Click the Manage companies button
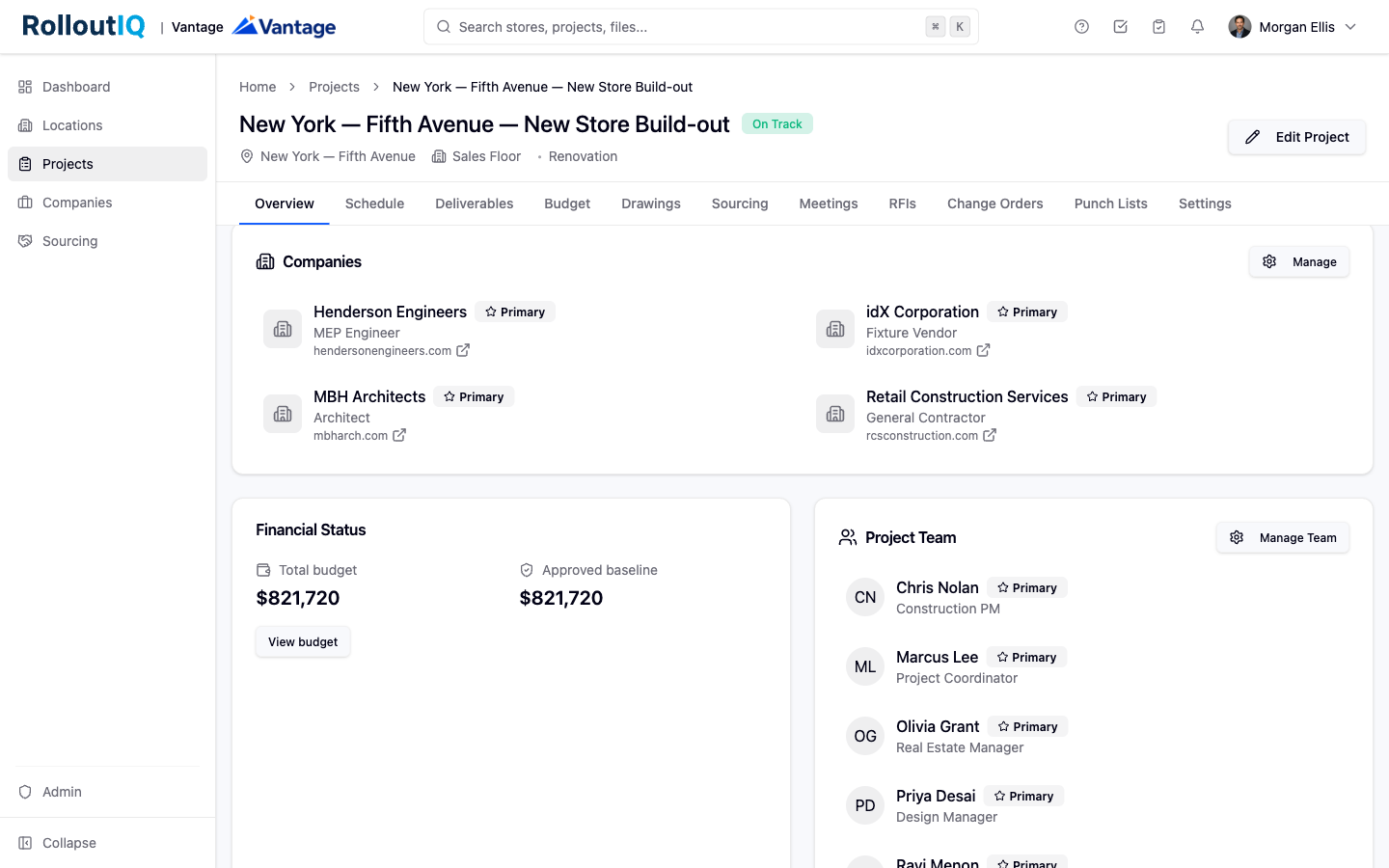The height and width of the screenshot is (868, 1389). pyautogui.click(x=1299, y=261)
